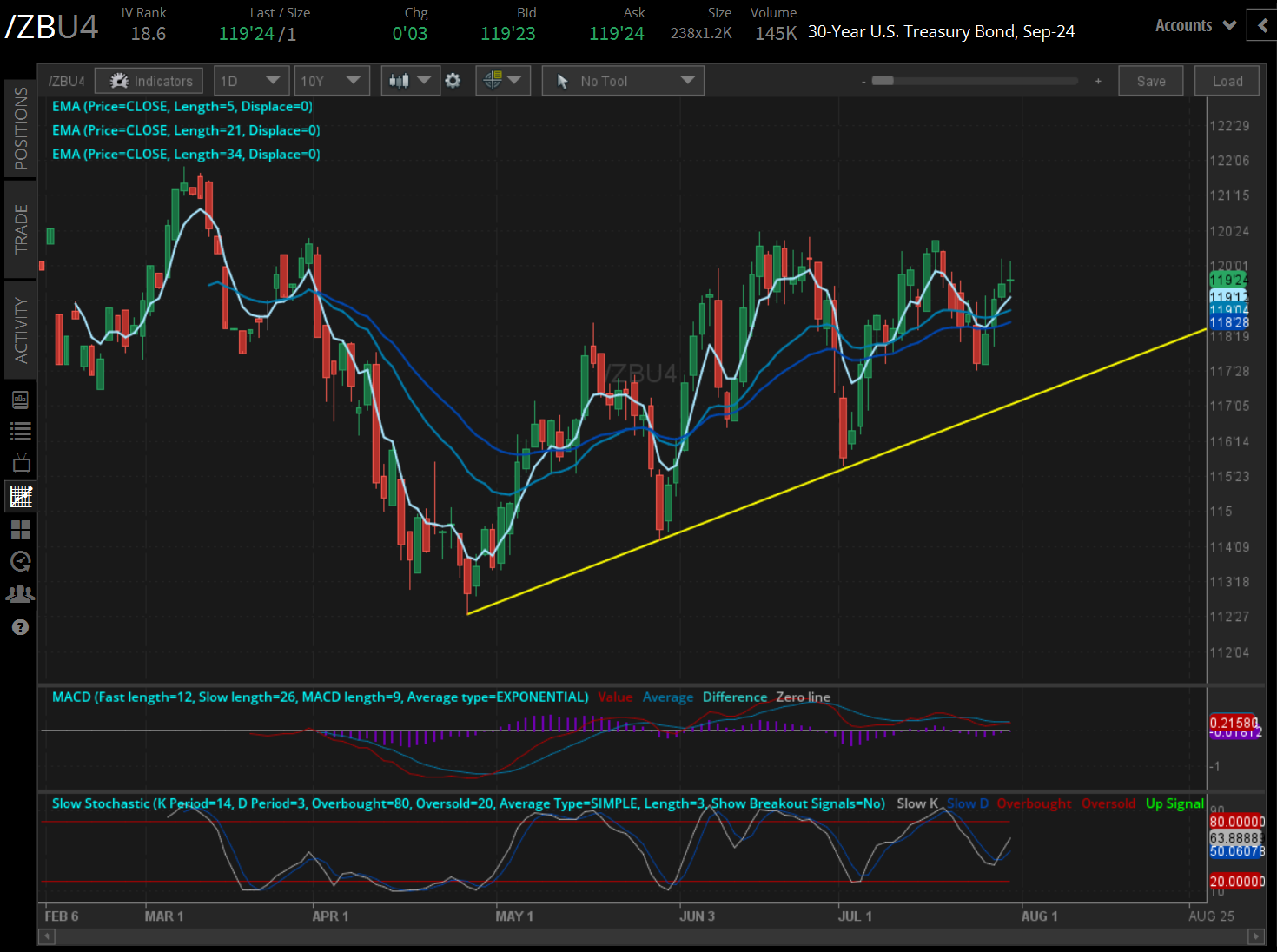Image resolution: width=1277 pixels, height=952 pixels.
Task: Open the Help question mark icon
Action: point(21,627)
